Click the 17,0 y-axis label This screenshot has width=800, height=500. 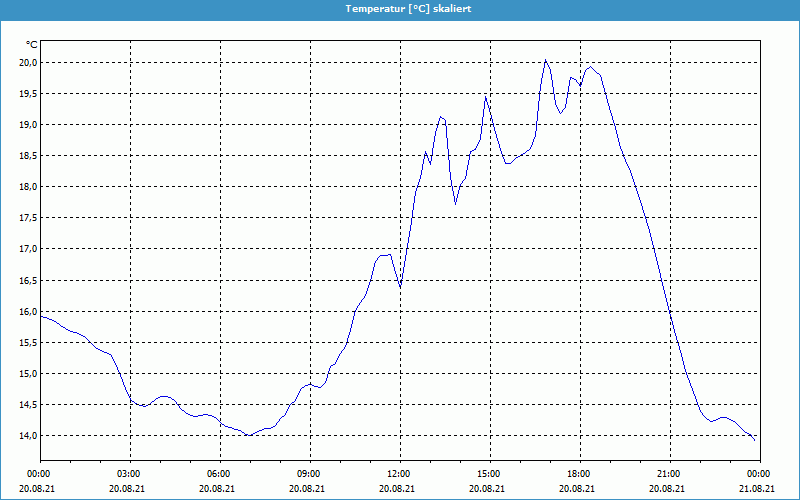click(x=27, y=249)
